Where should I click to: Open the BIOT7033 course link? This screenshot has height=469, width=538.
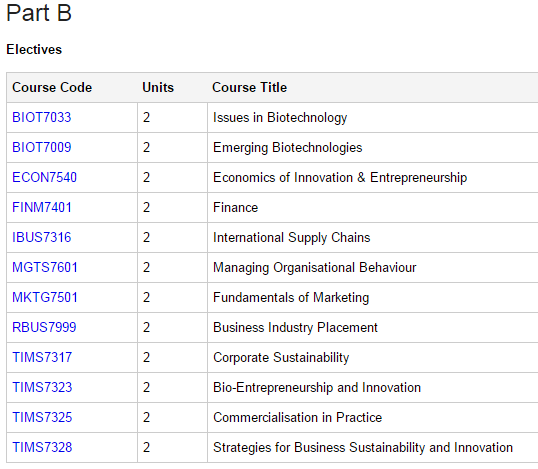[x=42, y=117]
